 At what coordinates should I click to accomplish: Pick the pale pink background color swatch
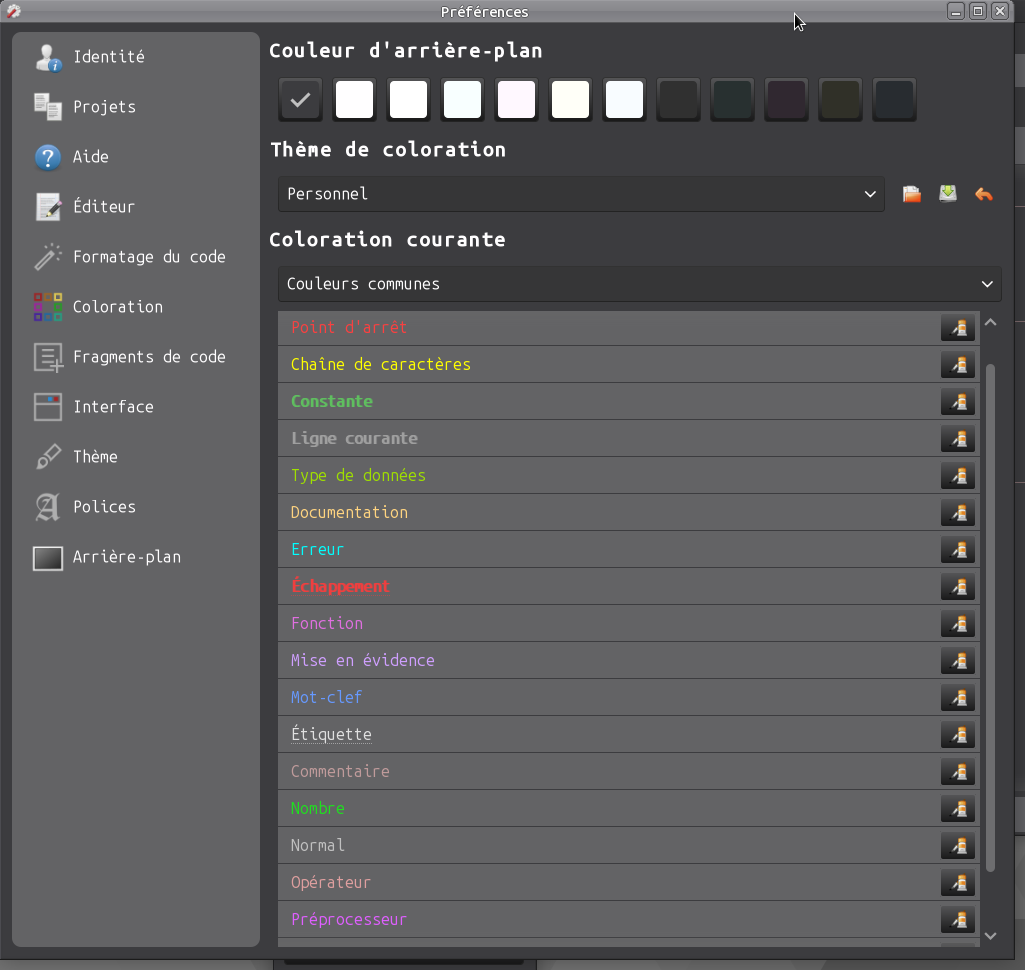point(516,100)
